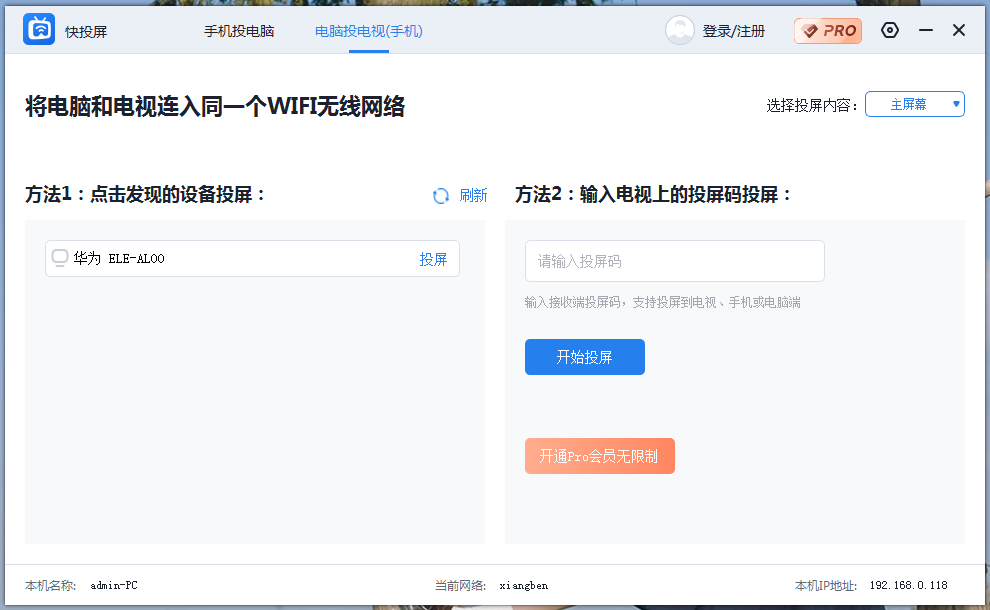990x610 pixels.
Task: Click the 方法1：点击发现的设备投屏 heading
Action: [x=145, y=194]
